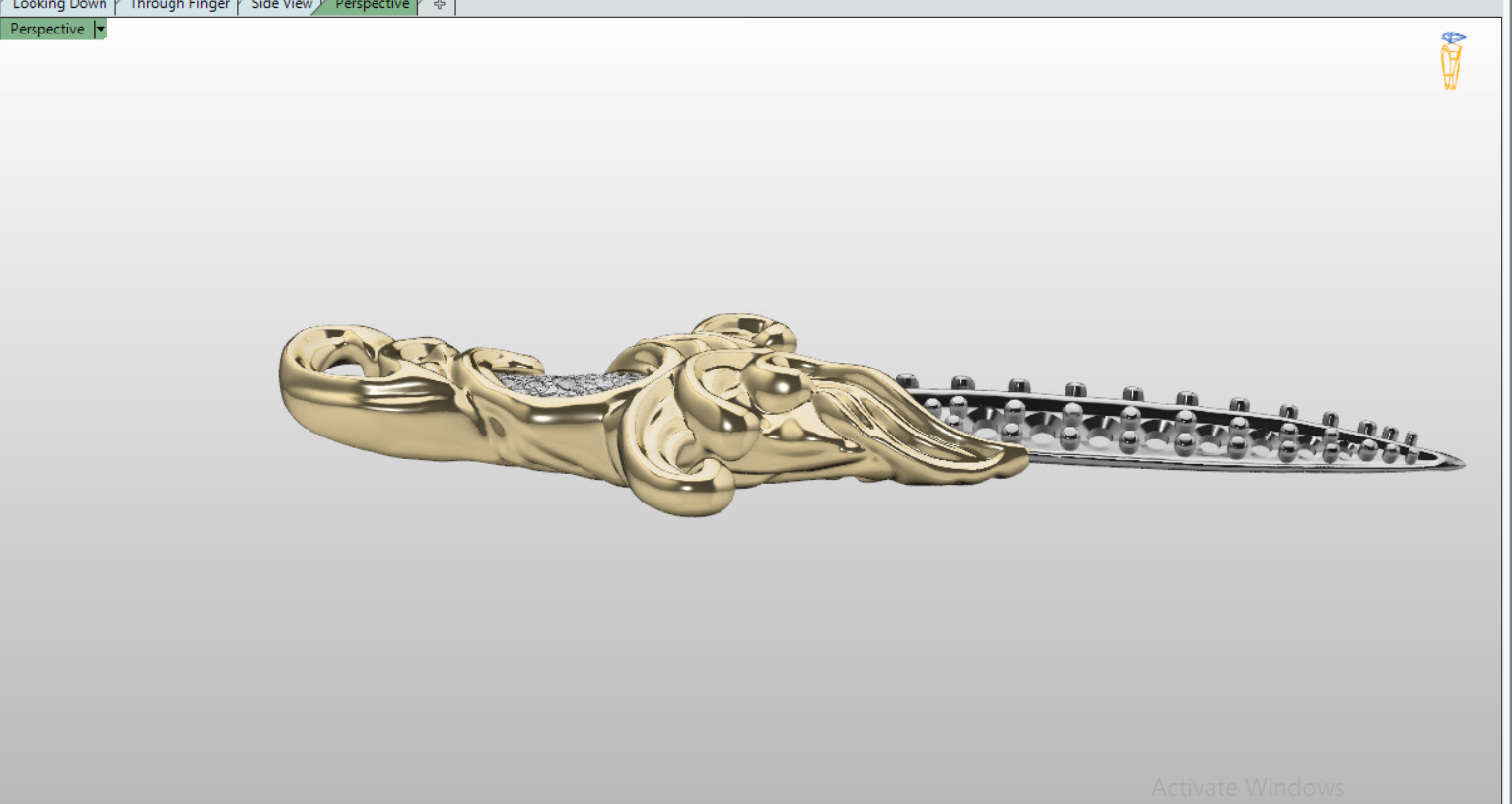
Task: Add a new viewport tab with plus icon
Action: pyautogui.click(x=439, y=6)
